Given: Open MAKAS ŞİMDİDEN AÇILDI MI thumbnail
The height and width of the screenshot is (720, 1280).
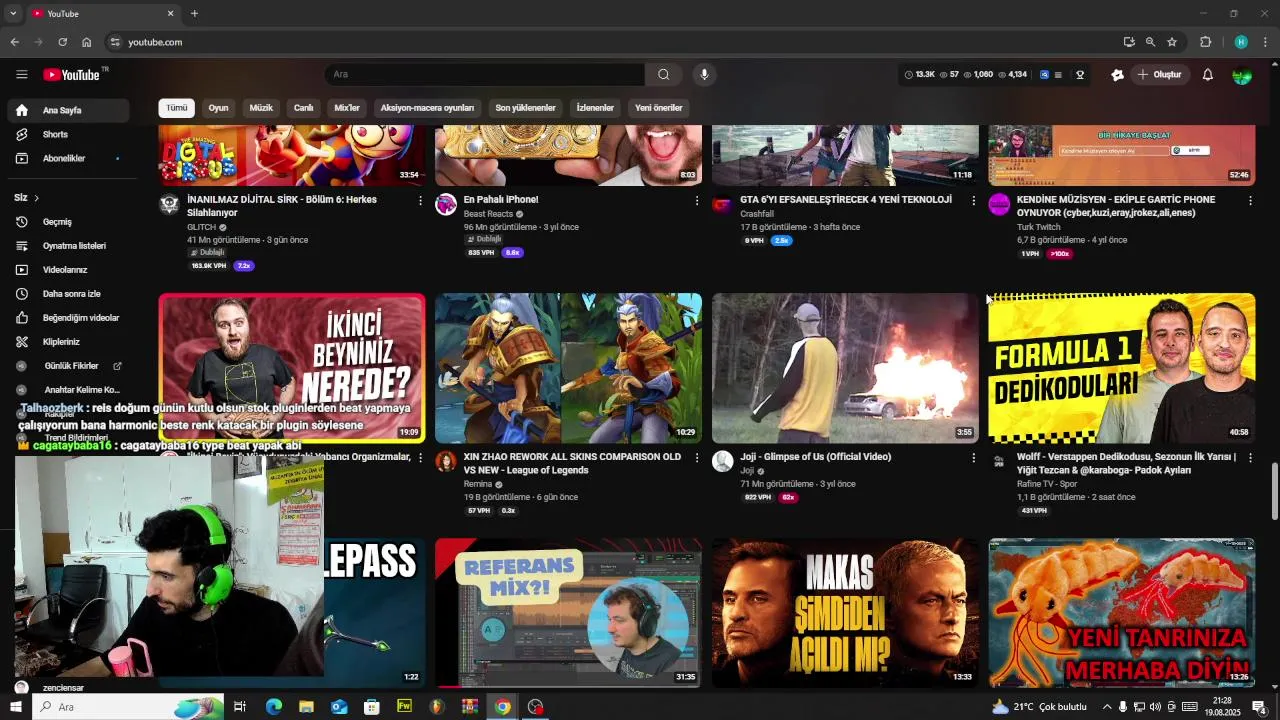Looking at the screenshot, I should [845, 613].
